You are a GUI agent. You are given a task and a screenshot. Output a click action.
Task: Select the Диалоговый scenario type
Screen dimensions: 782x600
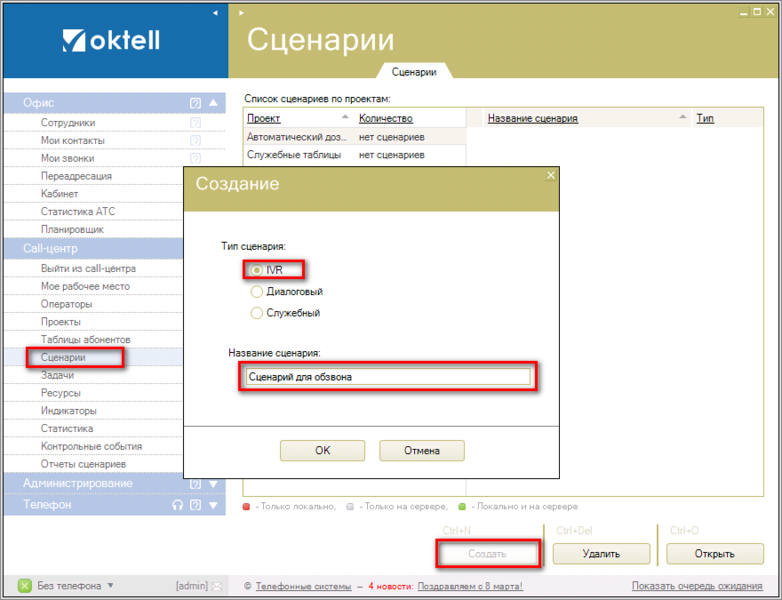[256, 291]
